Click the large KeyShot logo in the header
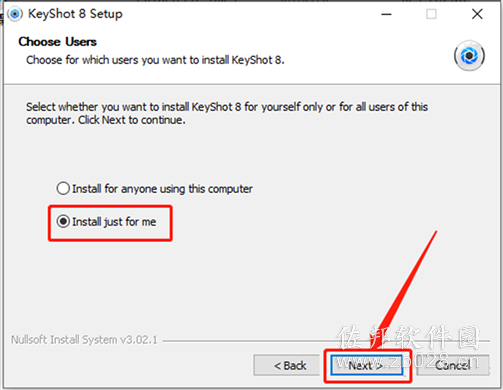503x390 pixels. pyautogui.click(x=469, y=56)
